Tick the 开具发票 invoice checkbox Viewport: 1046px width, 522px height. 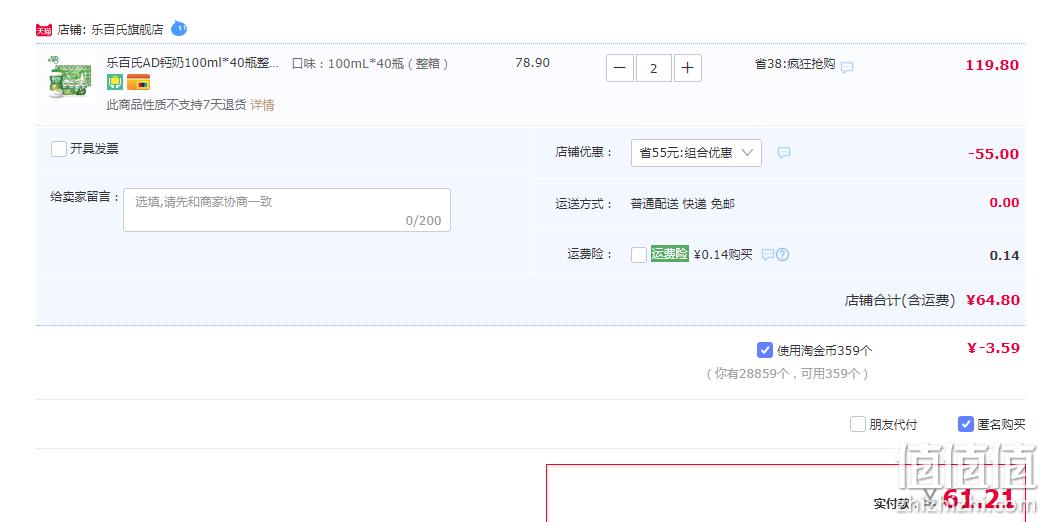coord(59,149)
